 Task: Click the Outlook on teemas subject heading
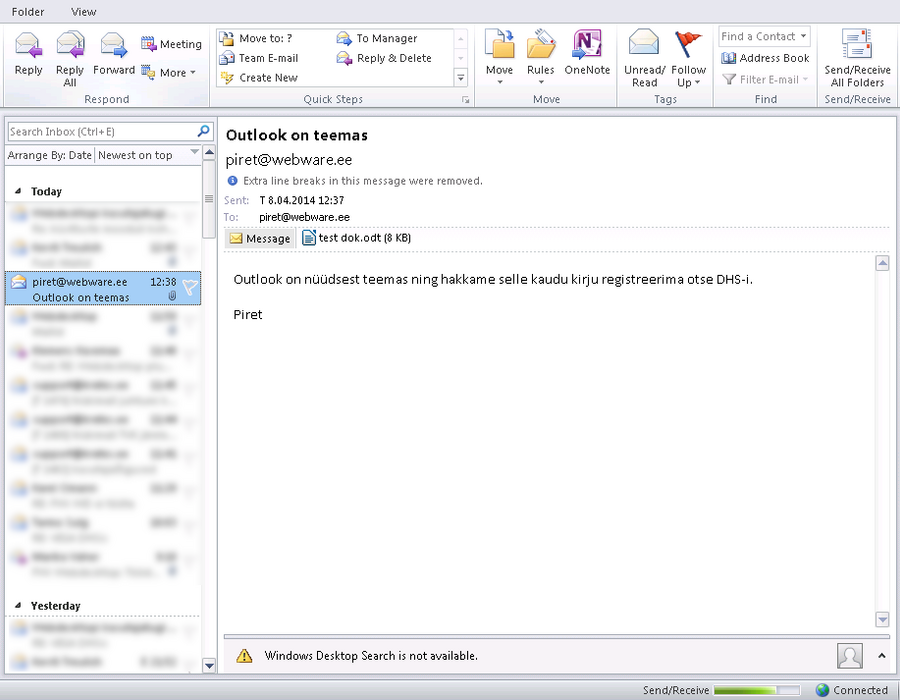pyautogui.click(x=297, y=135)
